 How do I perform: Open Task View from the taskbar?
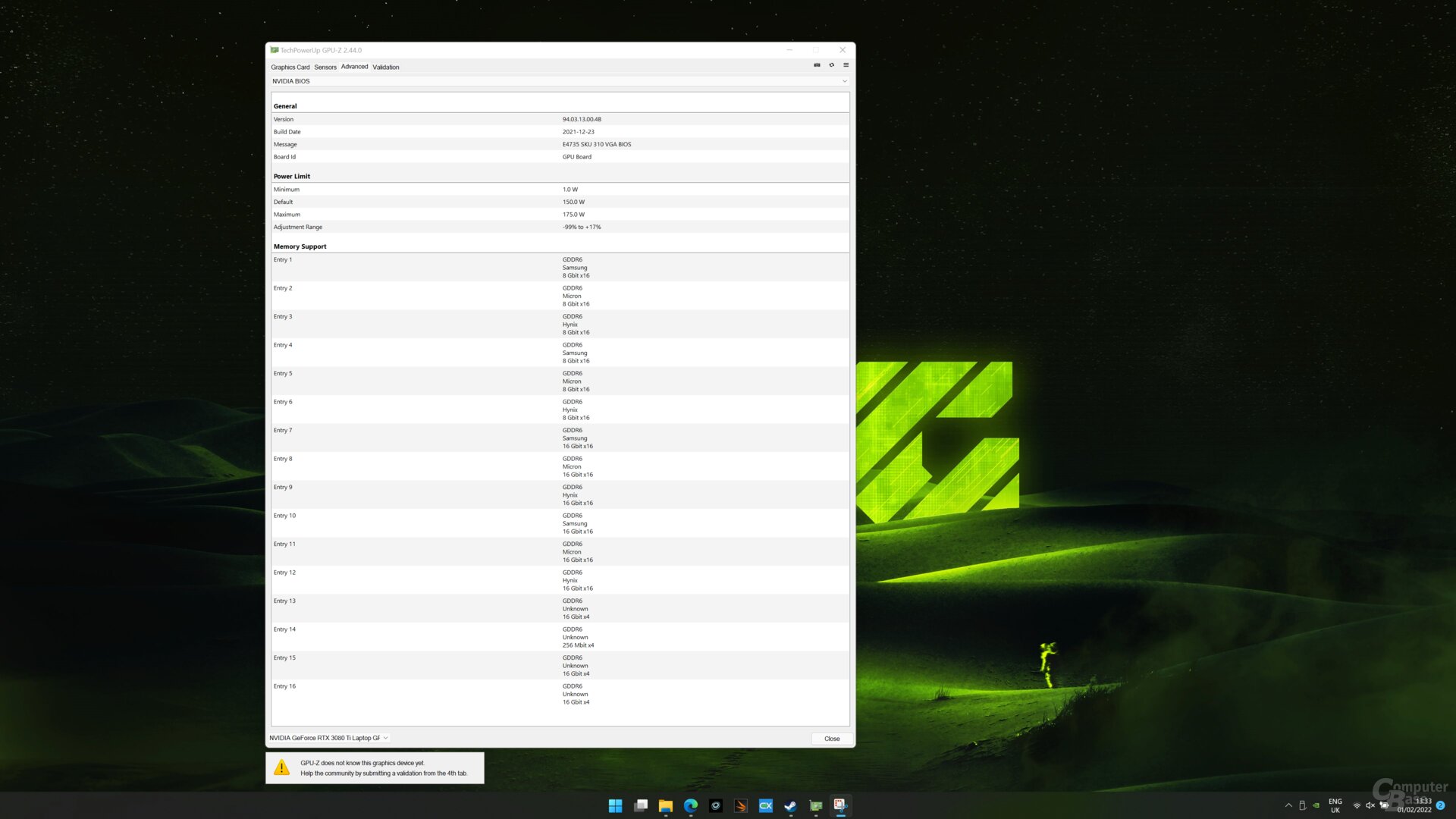[641, 805]
